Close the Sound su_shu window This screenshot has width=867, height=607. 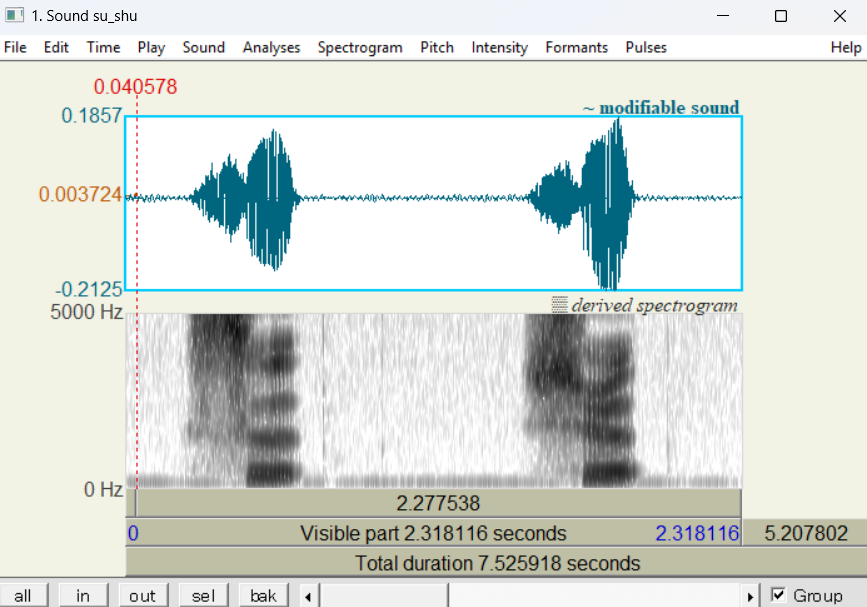pos(839,16)
